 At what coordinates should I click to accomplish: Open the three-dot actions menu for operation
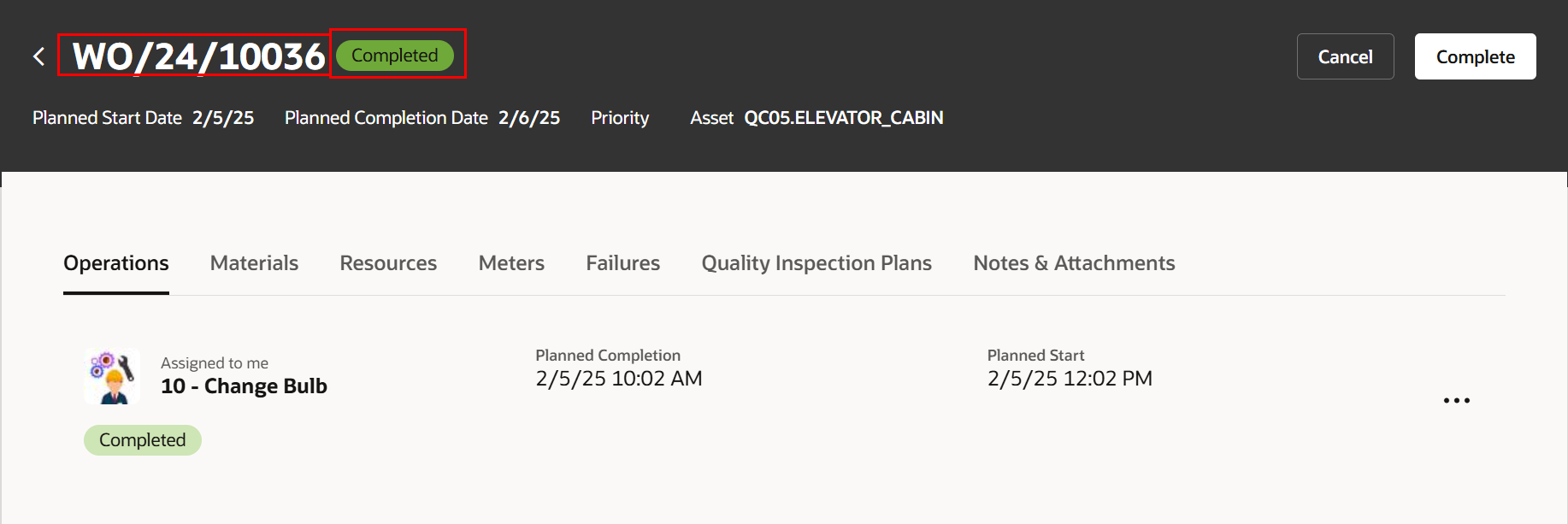(x=1456, y=400)
